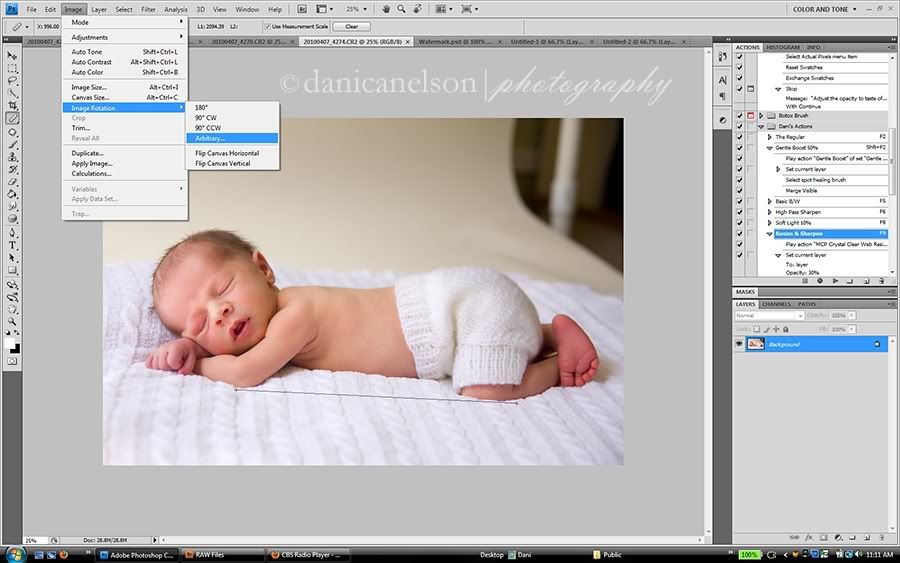Select the Move tool

coord(12,56)
